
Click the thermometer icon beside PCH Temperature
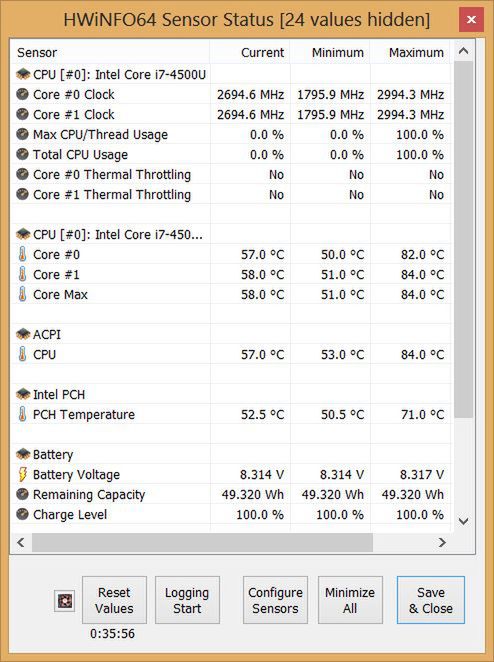(22, 414)
